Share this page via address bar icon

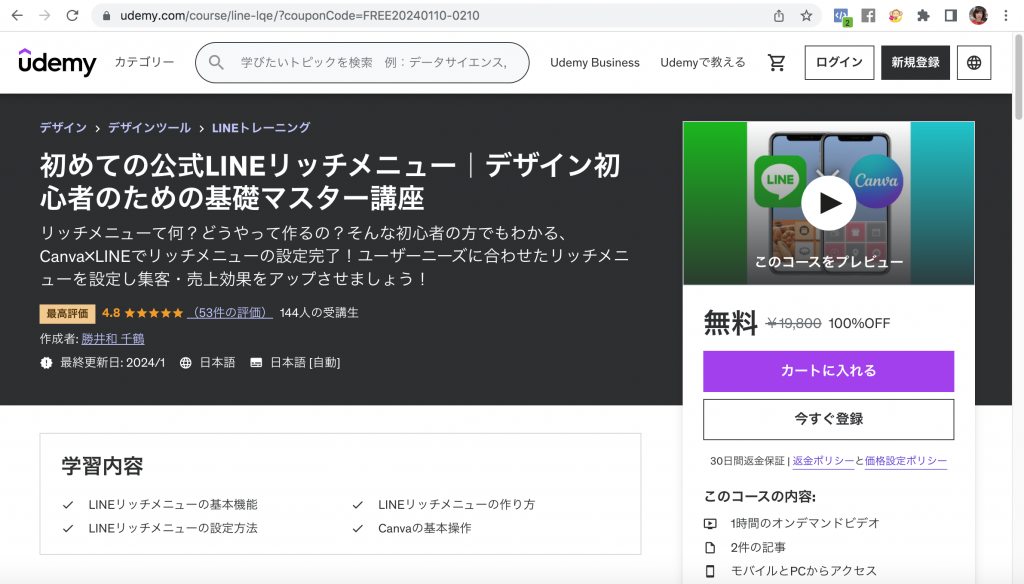pos(778,16)
